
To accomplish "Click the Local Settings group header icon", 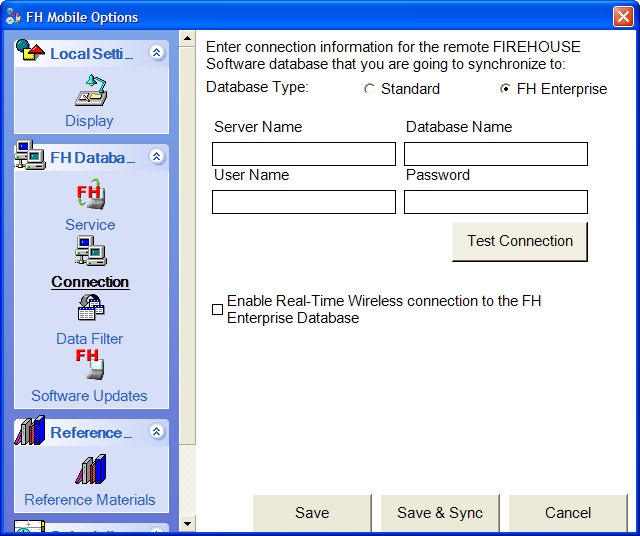I will [x=30, y=50].
